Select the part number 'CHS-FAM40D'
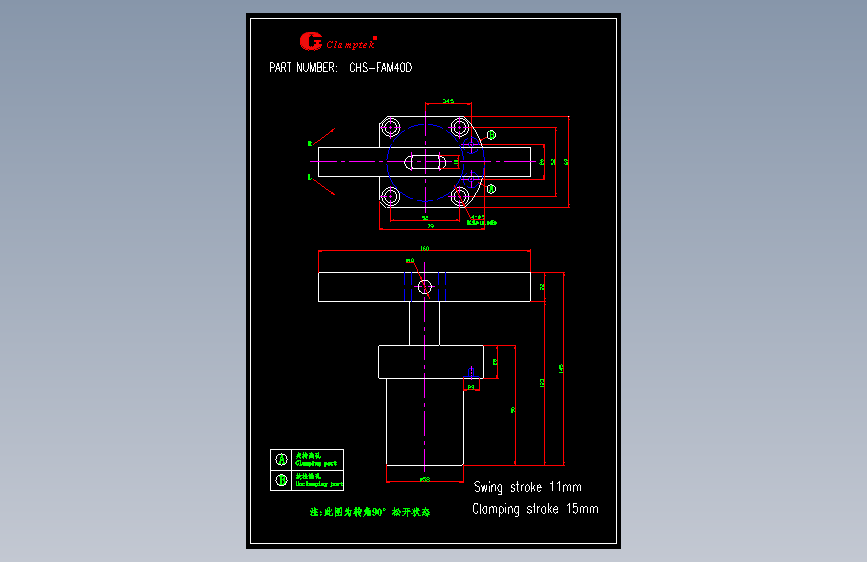This screenshot has width=867, height=562. [x=380, y=67]
